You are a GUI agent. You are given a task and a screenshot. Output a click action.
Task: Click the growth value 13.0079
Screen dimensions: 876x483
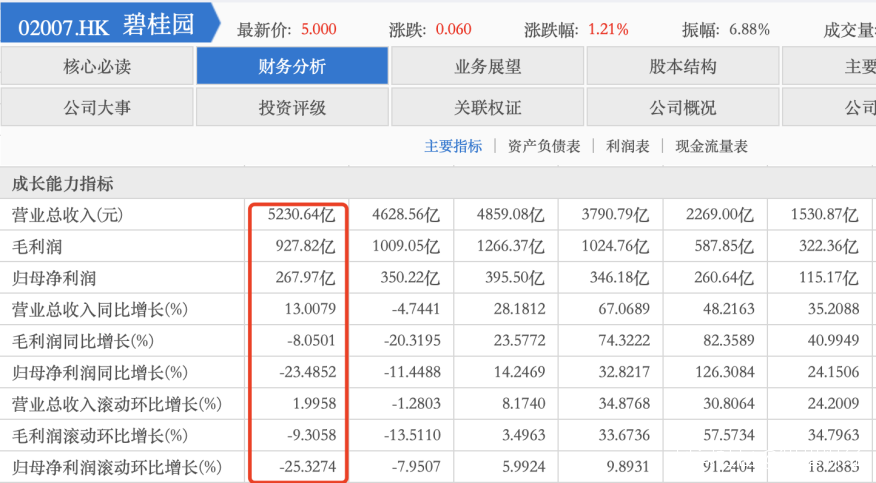point(310,309)
